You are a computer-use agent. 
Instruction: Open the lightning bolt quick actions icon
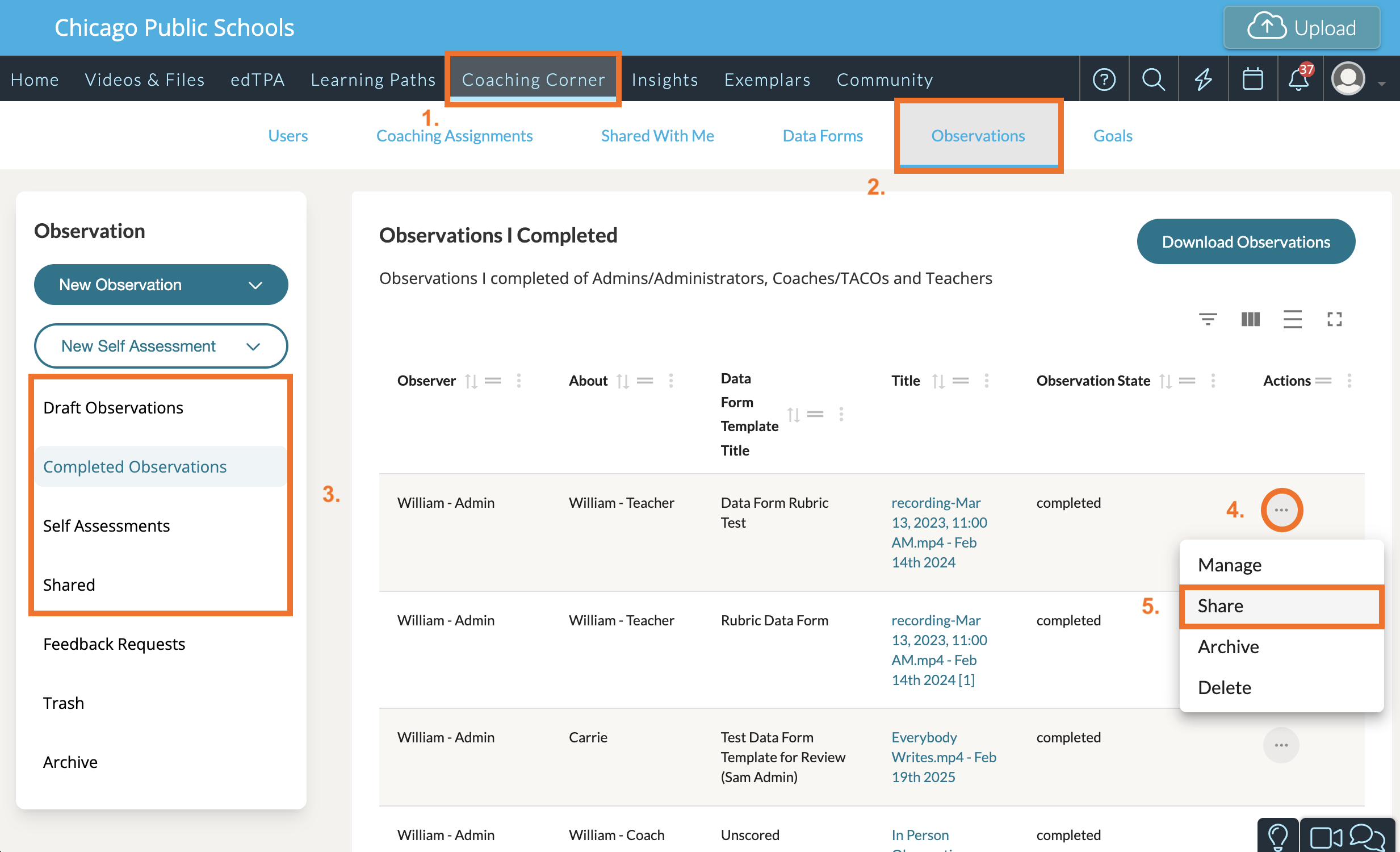tap(1202, 80)
